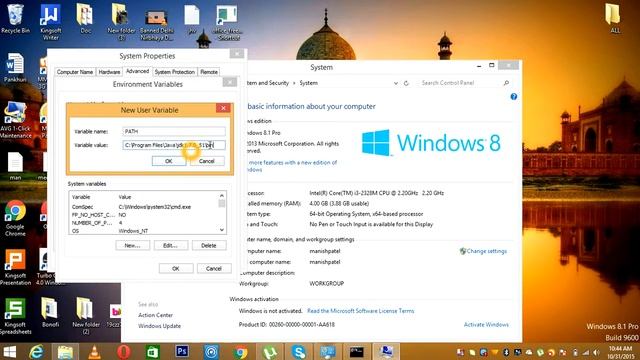Switch to the Computer Name tab

75,72
